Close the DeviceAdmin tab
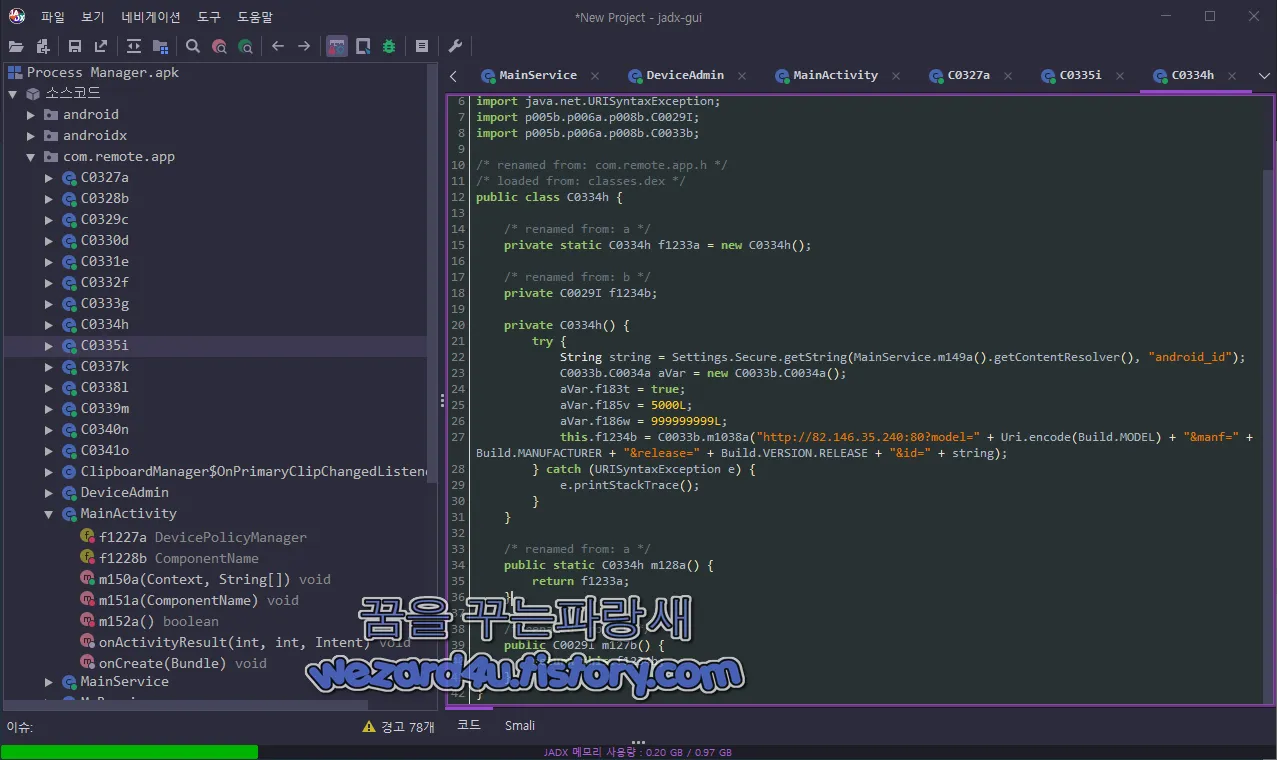Viewport: 1277px width, 760px height. 742,76
